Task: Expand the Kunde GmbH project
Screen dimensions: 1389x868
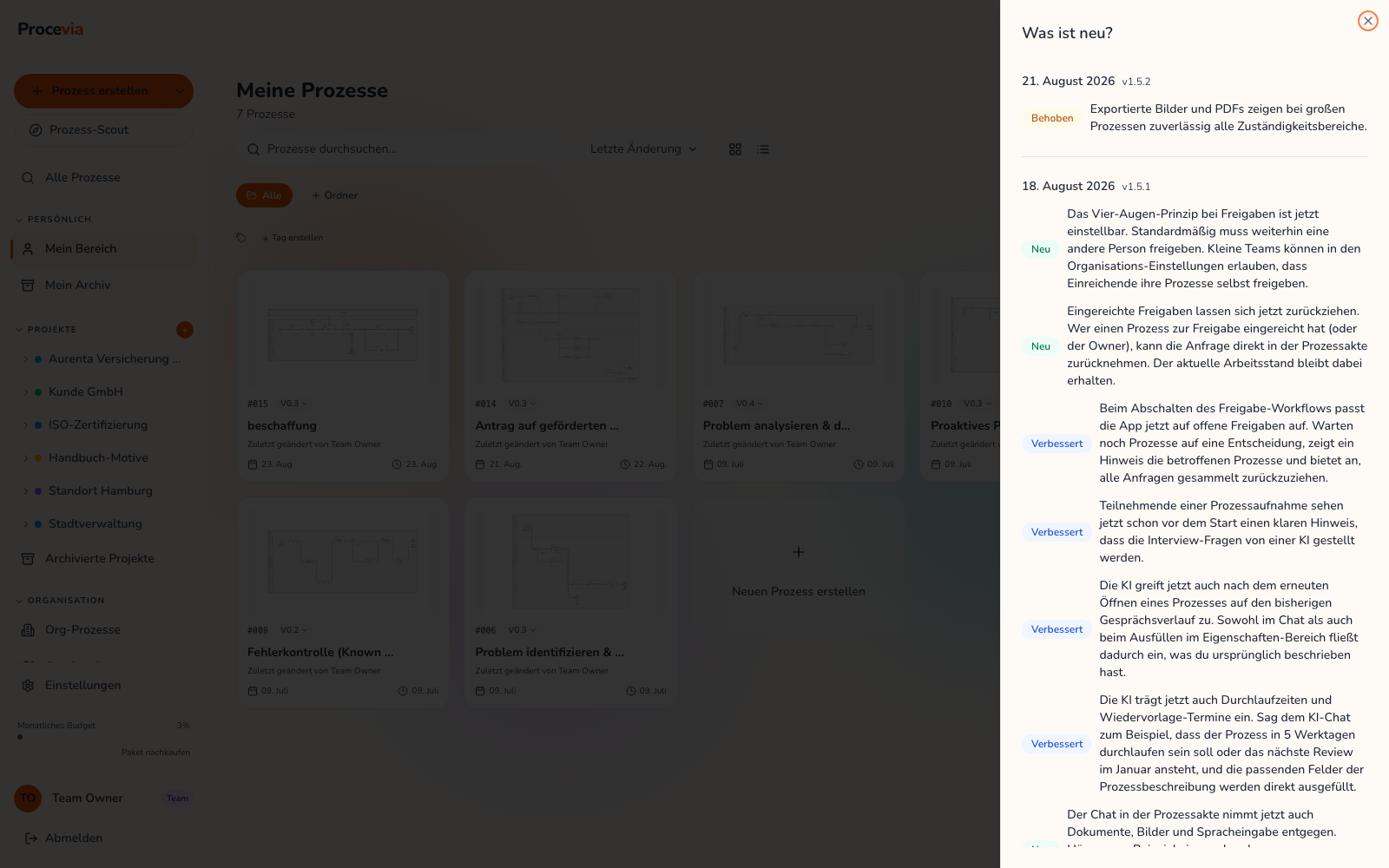Action: pos(25,392)
